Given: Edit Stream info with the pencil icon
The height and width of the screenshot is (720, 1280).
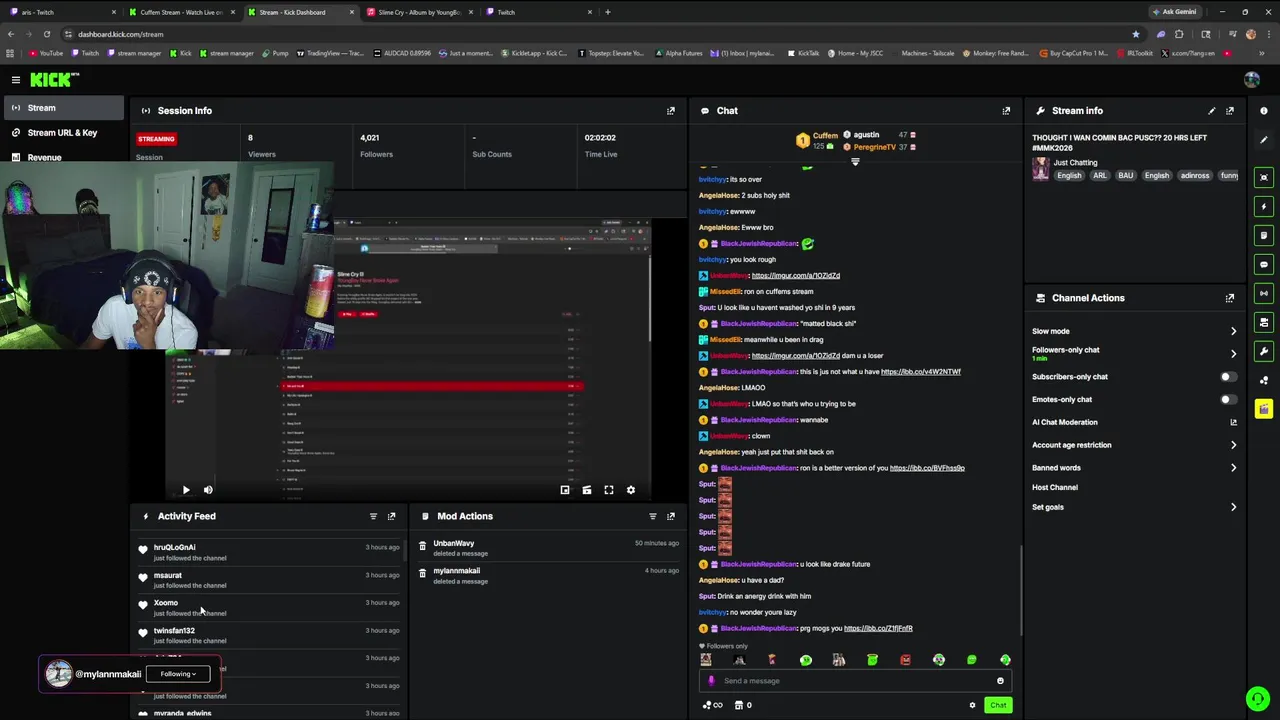Looking at the screenshot, I should pyautogui.click(x=1212, y=111).
